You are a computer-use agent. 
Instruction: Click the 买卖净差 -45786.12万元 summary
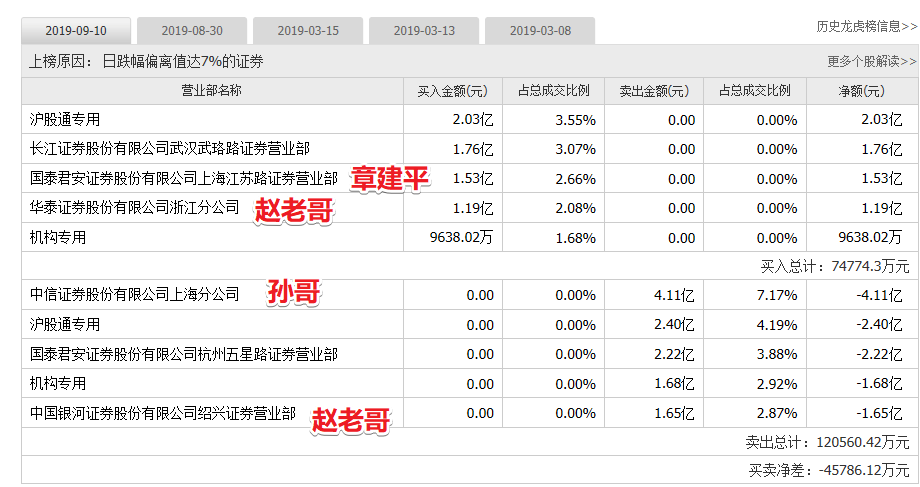click(x=829, y=470)
